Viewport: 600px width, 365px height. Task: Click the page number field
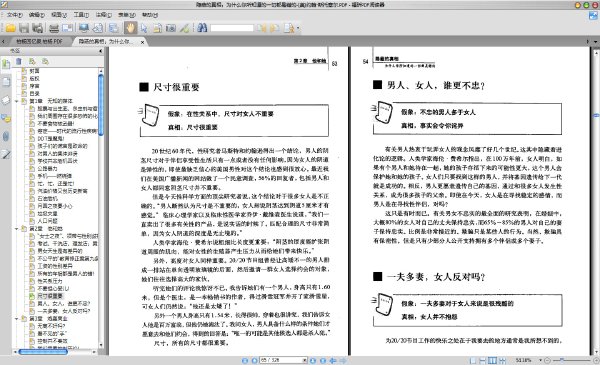tap(284, 360)
